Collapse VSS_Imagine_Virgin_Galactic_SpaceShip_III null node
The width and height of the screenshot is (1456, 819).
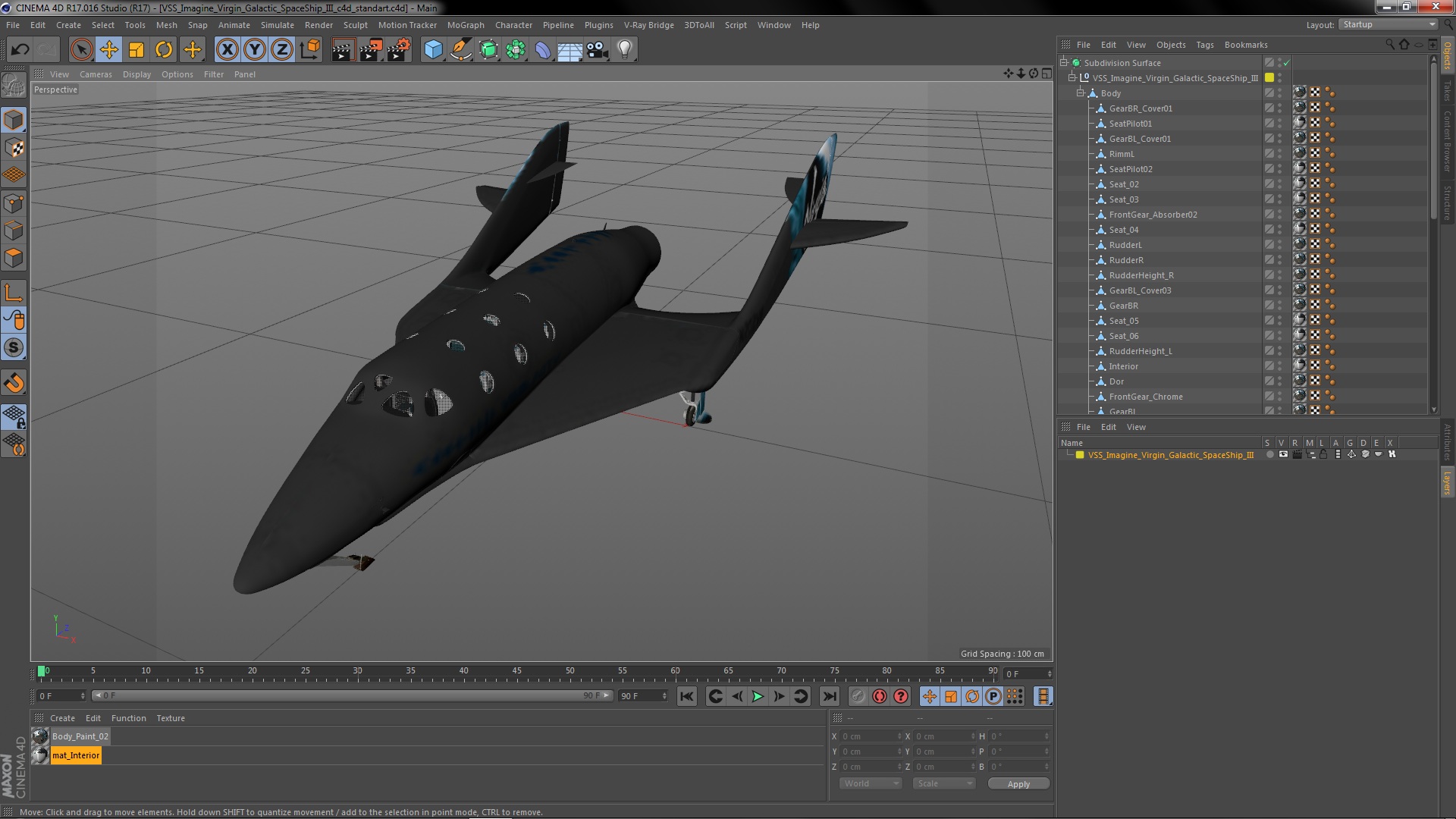pyautogui.click(x=1072, y=78)
